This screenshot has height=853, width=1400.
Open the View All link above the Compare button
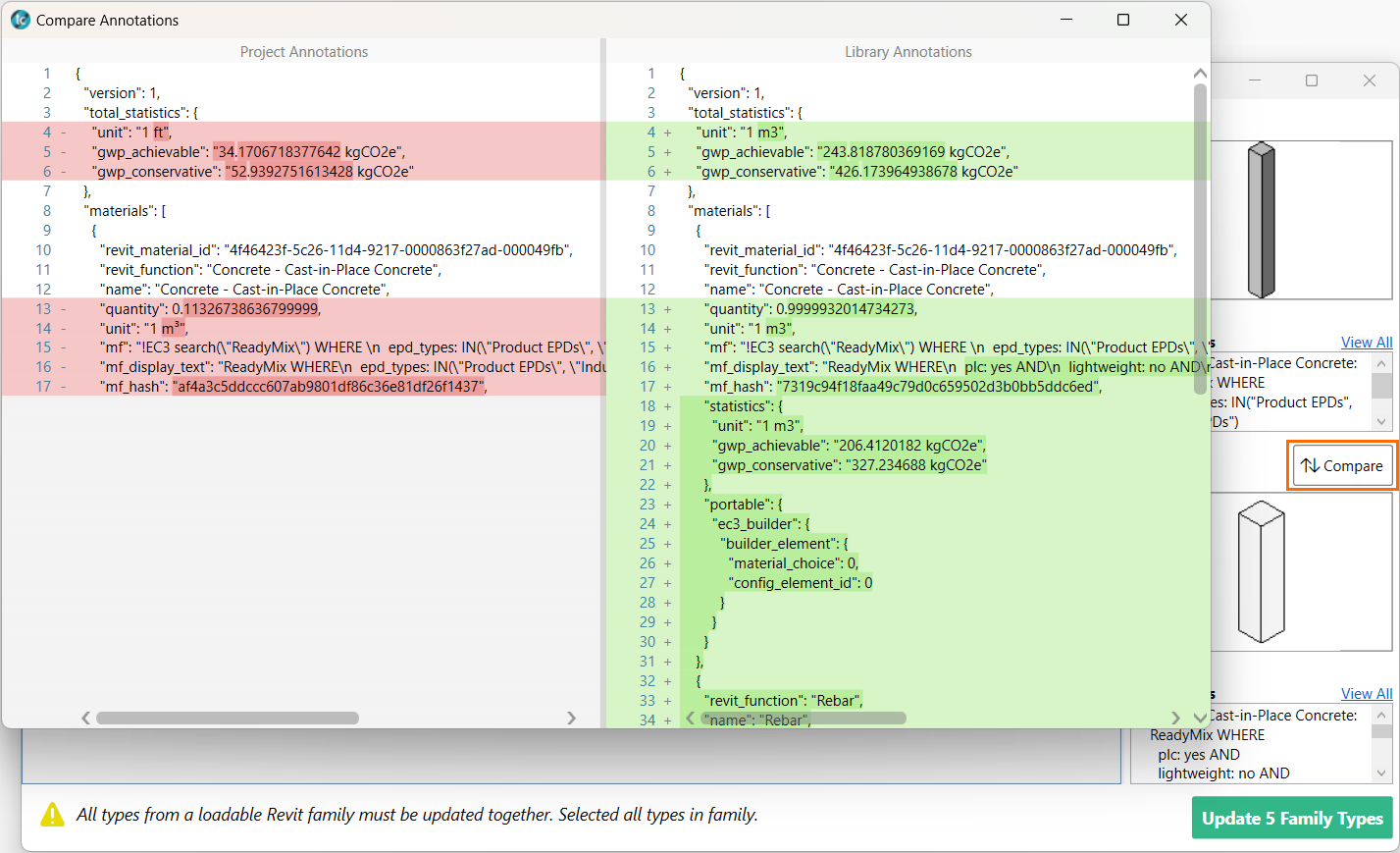(1366, 342)
